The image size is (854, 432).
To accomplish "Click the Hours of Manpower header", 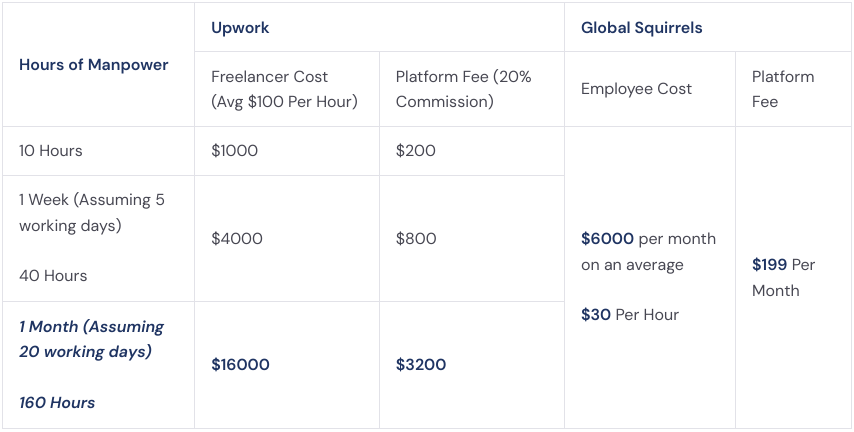I will [94, 65].
